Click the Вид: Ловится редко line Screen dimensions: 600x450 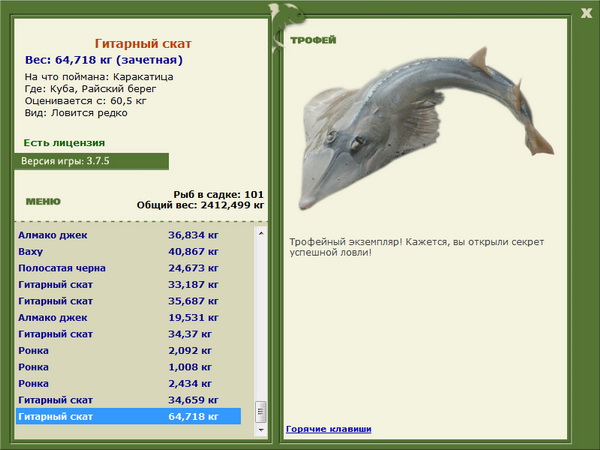pos(76,113)
